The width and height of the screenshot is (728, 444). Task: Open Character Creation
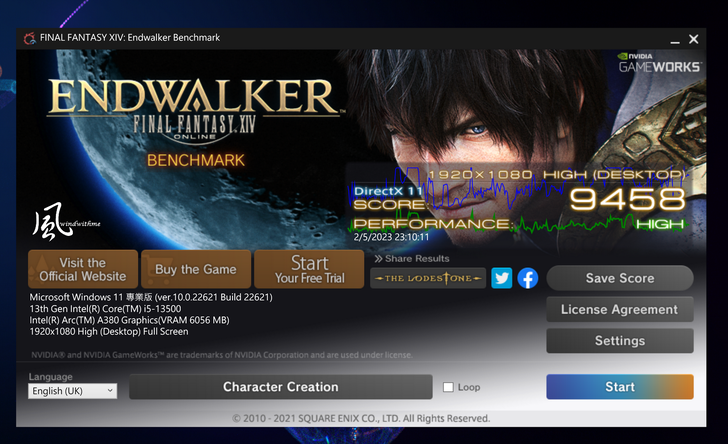[x=281, y=387]
